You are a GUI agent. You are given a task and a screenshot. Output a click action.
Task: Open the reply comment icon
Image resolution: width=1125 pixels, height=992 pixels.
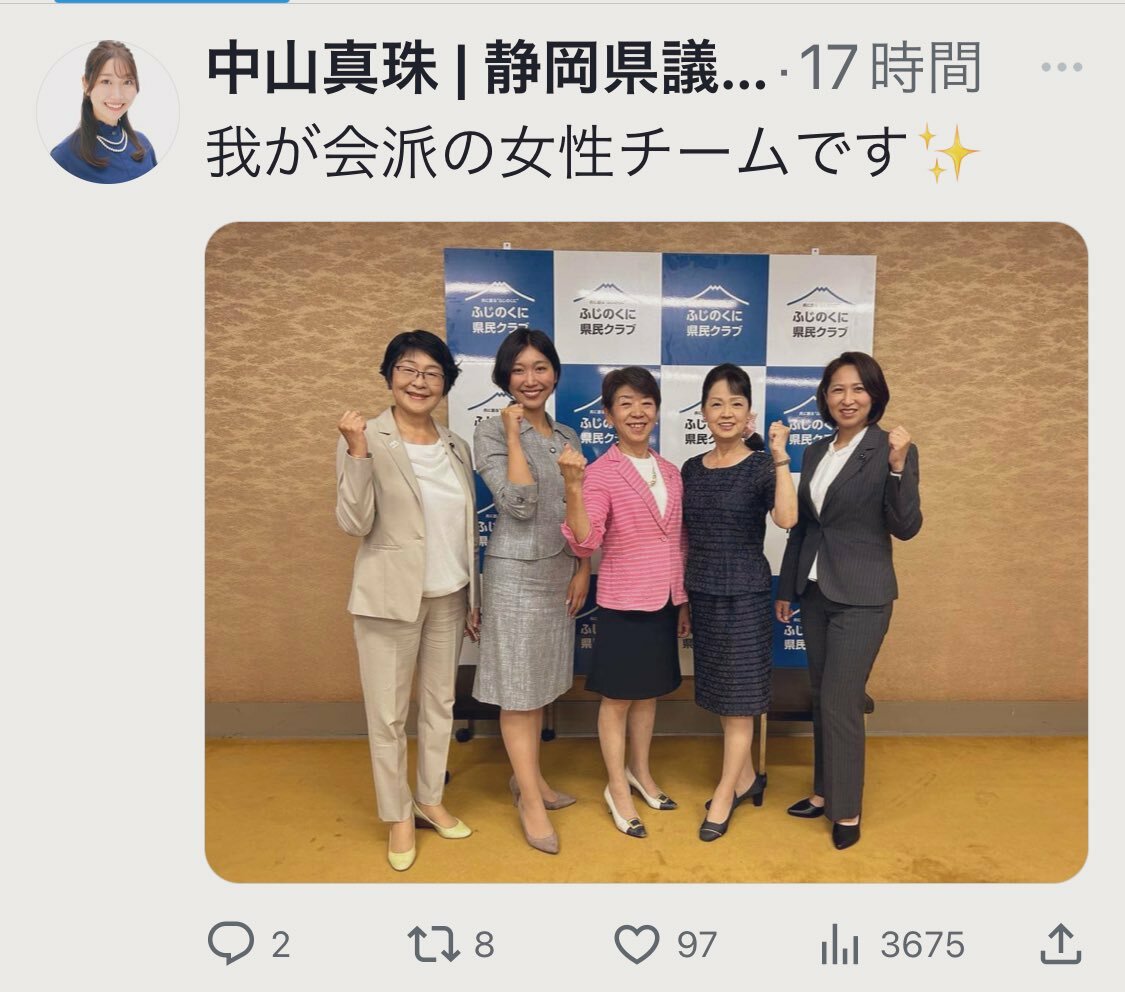tap(230, 943)
